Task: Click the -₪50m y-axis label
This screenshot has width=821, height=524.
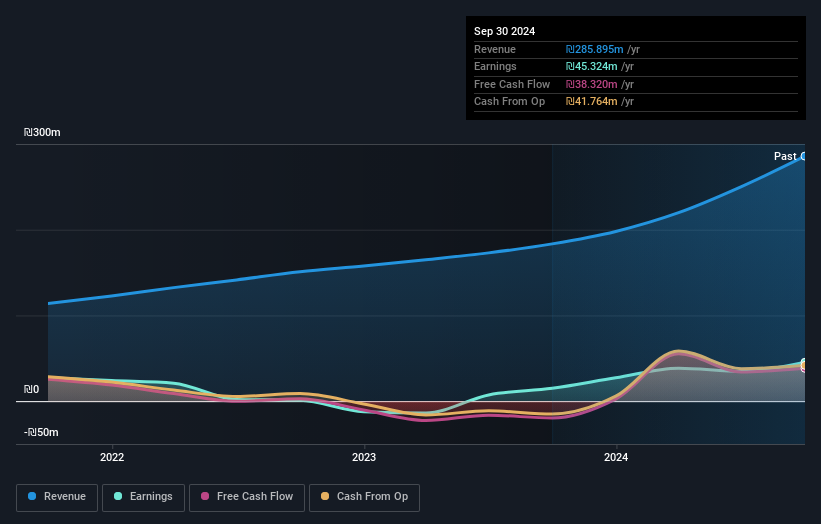Action: tap(41, 432)
